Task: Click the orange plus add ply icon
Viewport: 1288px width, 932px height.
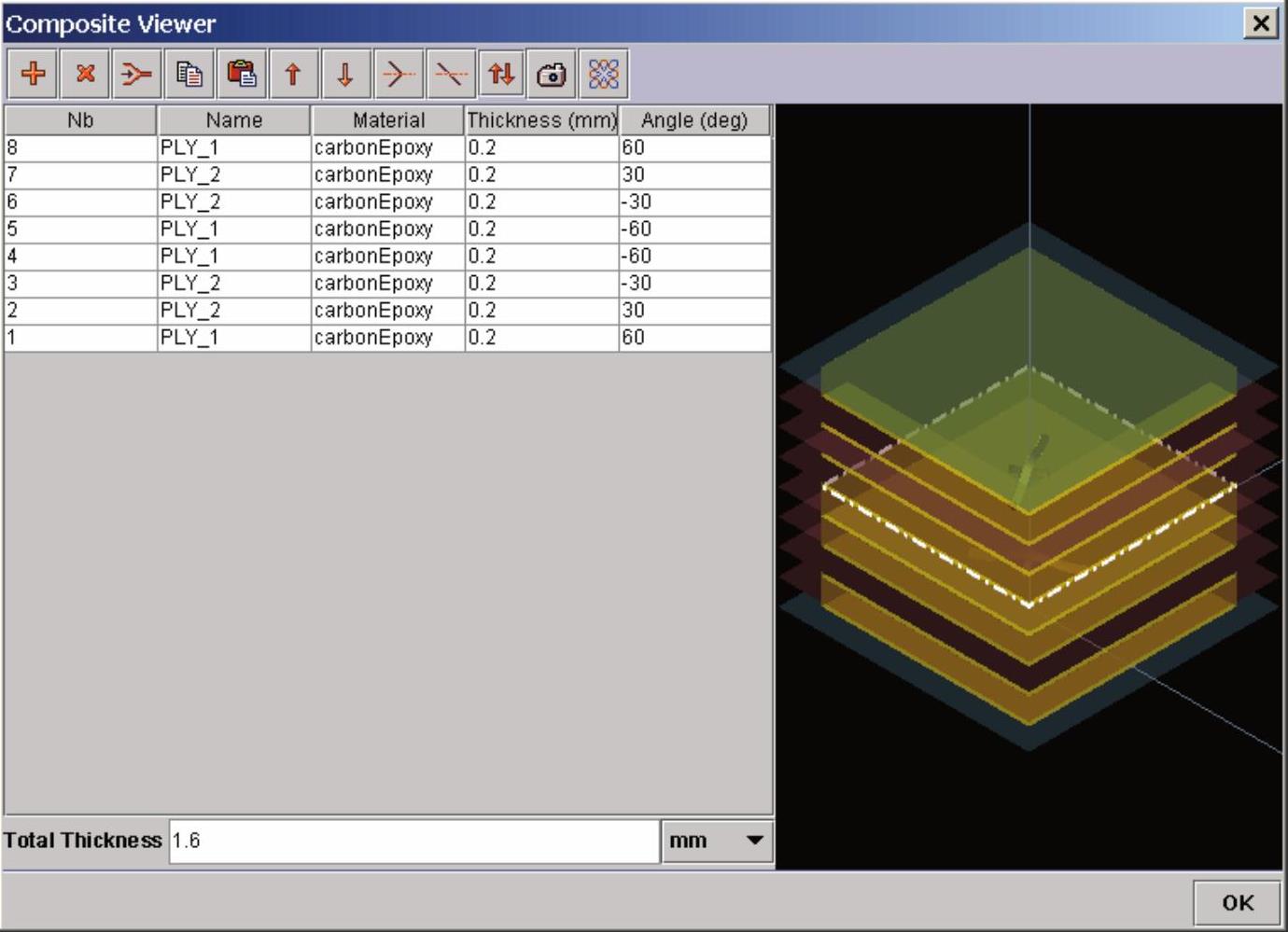Action: point(34,74)
